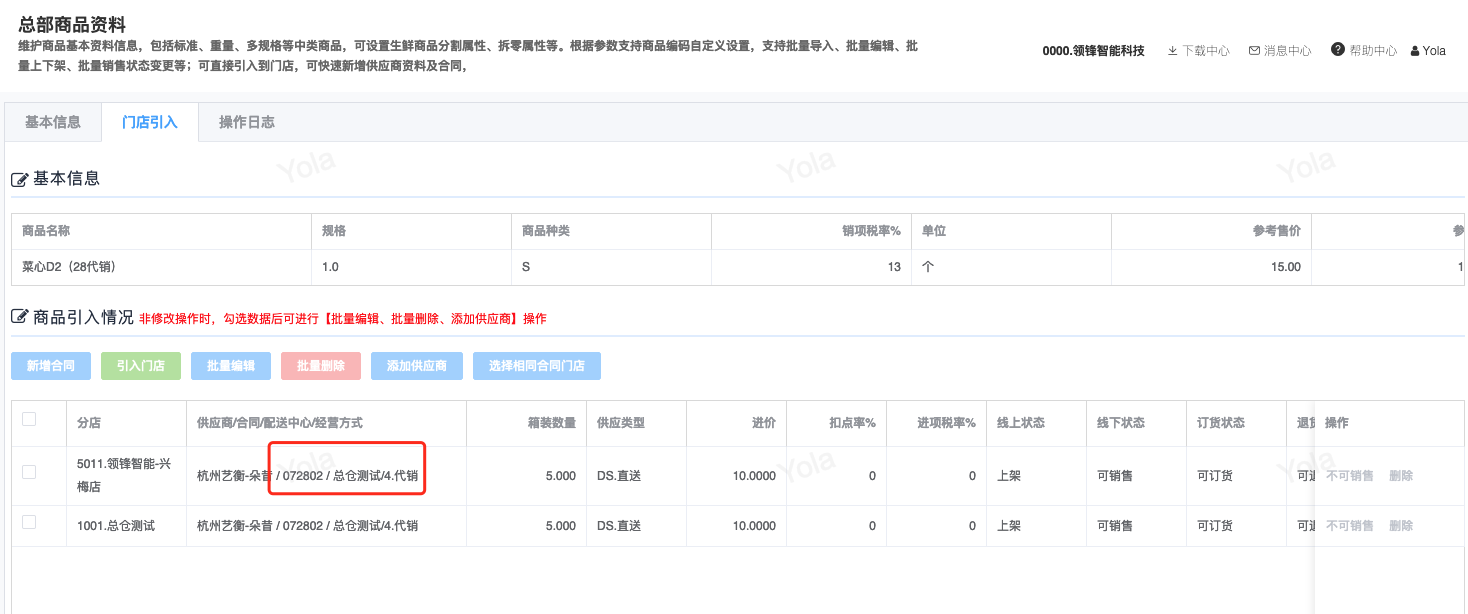Click 不可销售 link in the 1001.总仓测试 row
This screenshot has width=1468, height=614.
[1349, 526]
